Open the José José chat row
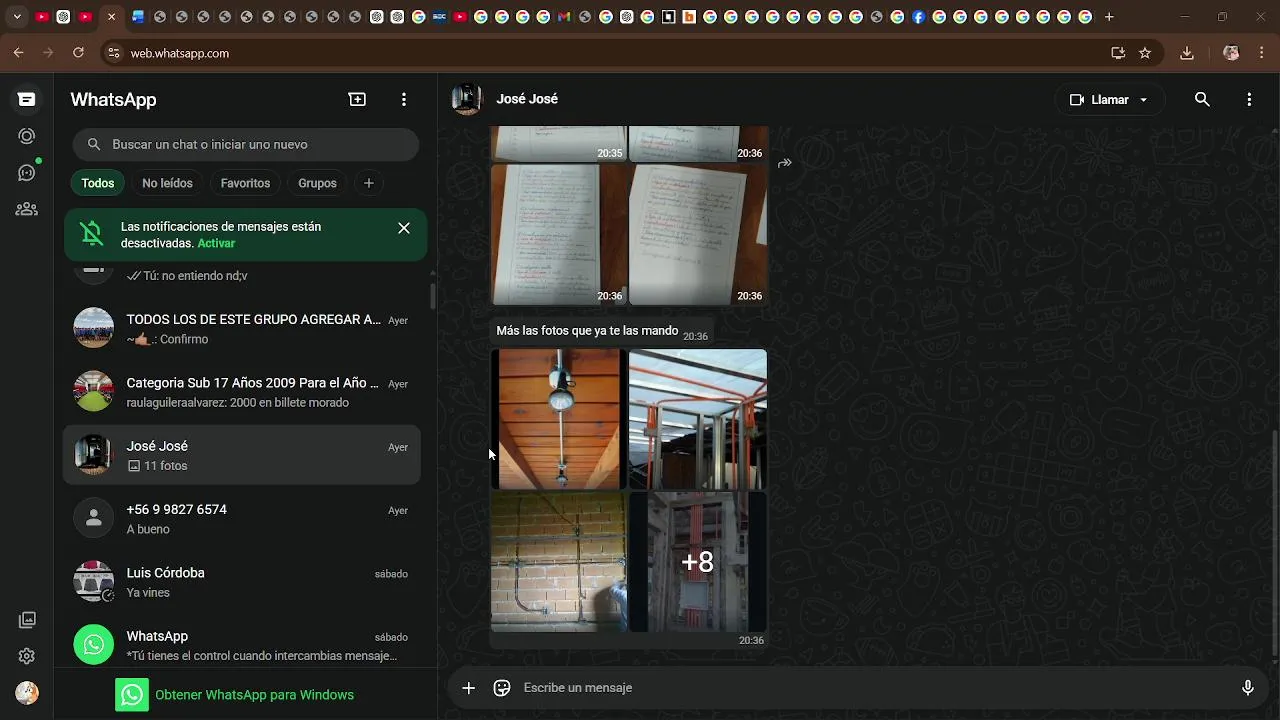 point(242,455)
